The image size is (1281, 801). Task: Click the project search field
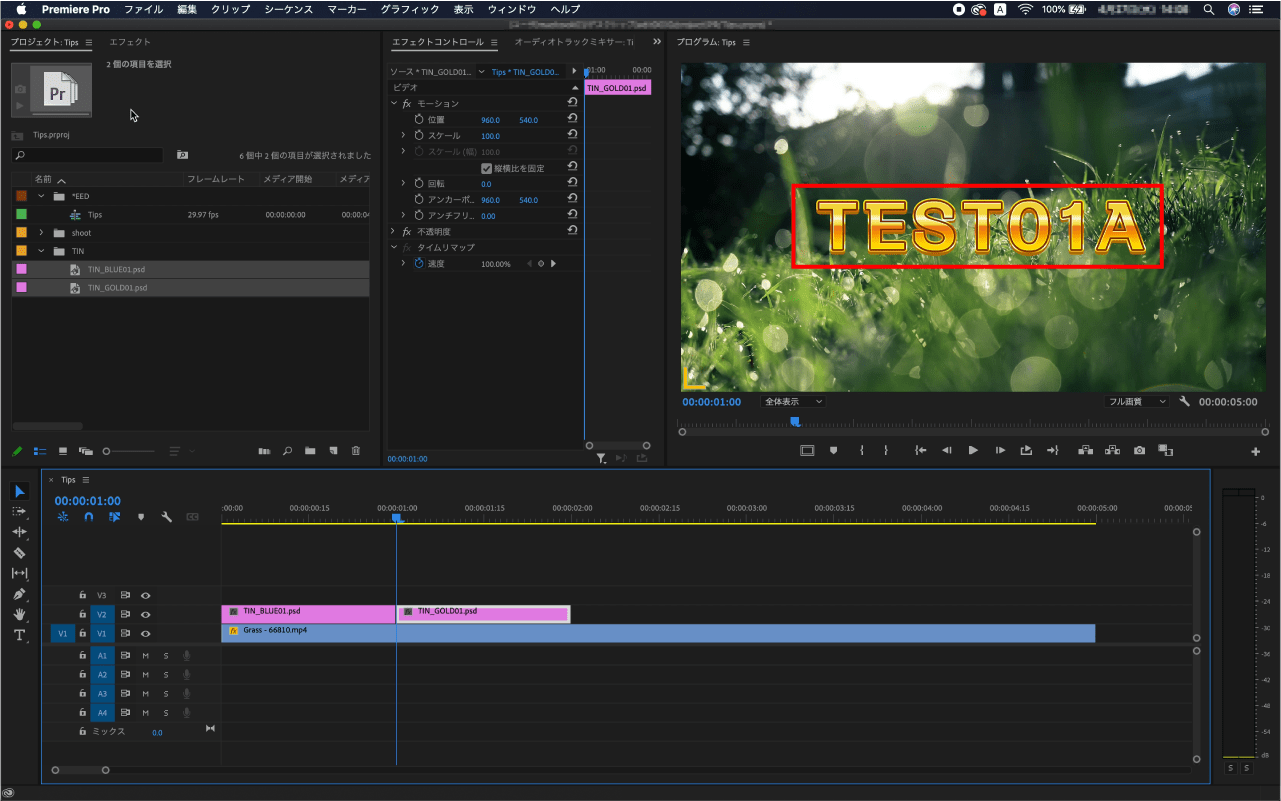[x=87, y=155]
